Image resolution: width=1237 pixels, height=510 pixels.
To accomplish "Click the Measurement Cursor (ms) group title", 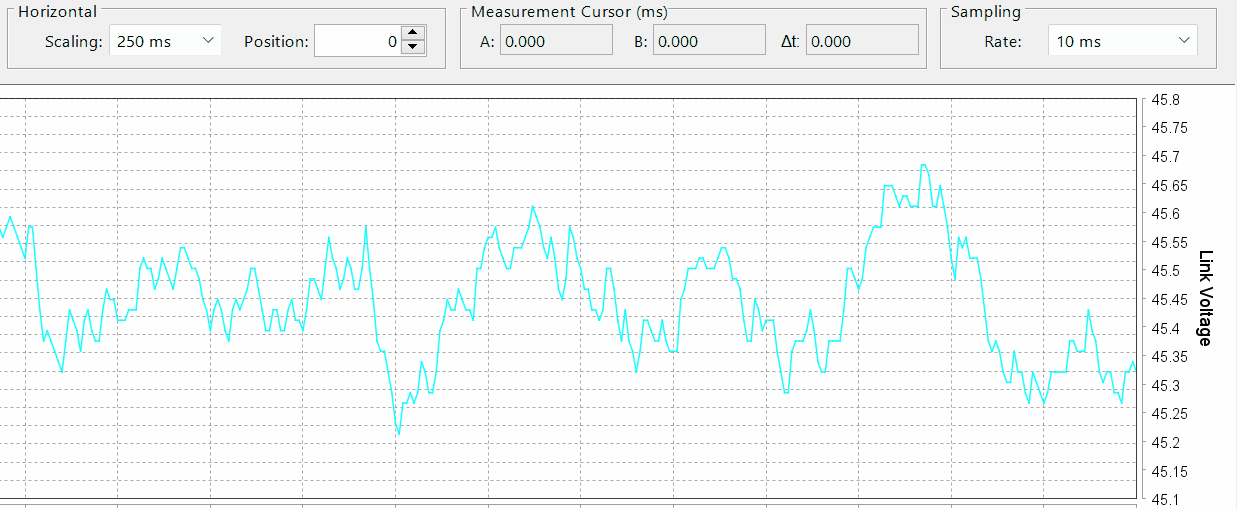I will tap(569, 12).
